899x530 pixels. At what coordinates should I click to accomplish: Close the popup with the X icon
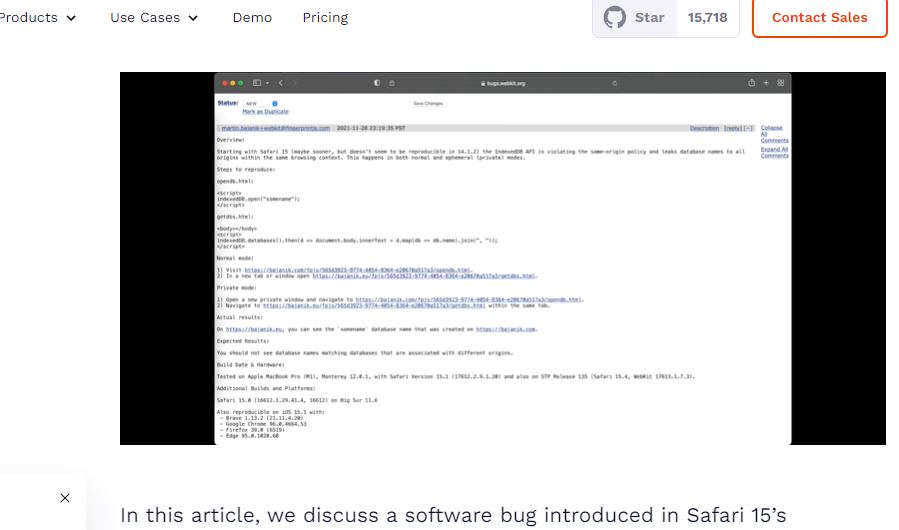coord(65,498)
